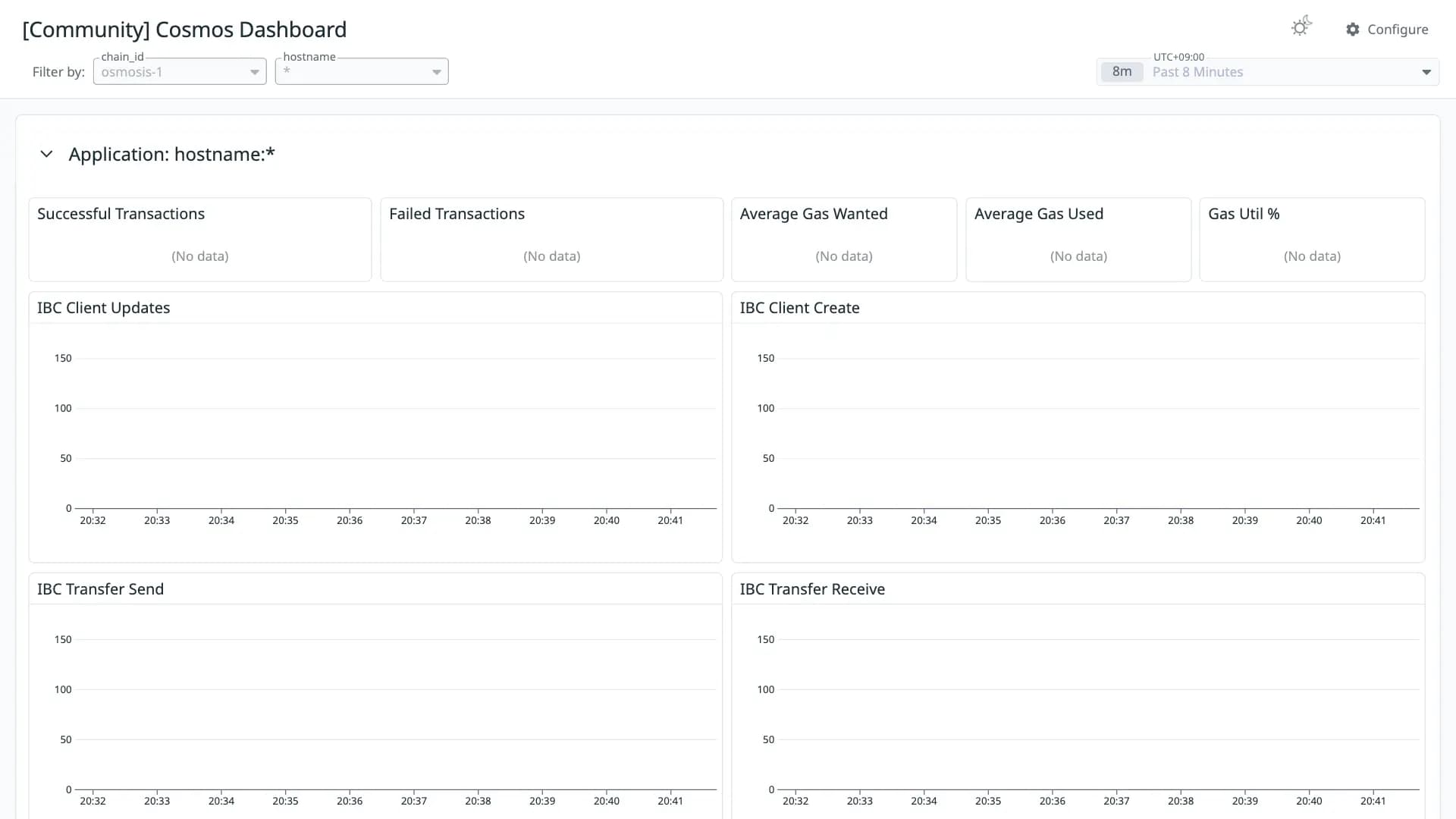Select the Failed Transactions widget title

457,214
